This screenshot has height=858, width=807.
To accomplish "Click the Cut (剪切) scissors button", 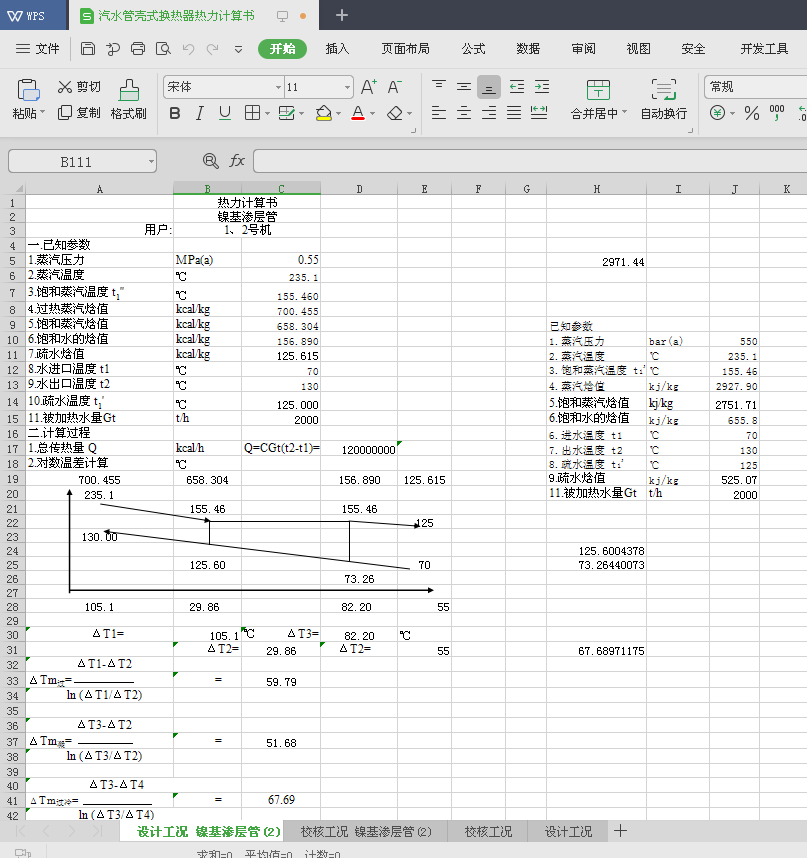I will pyautogui.click(x=79, y=87).
